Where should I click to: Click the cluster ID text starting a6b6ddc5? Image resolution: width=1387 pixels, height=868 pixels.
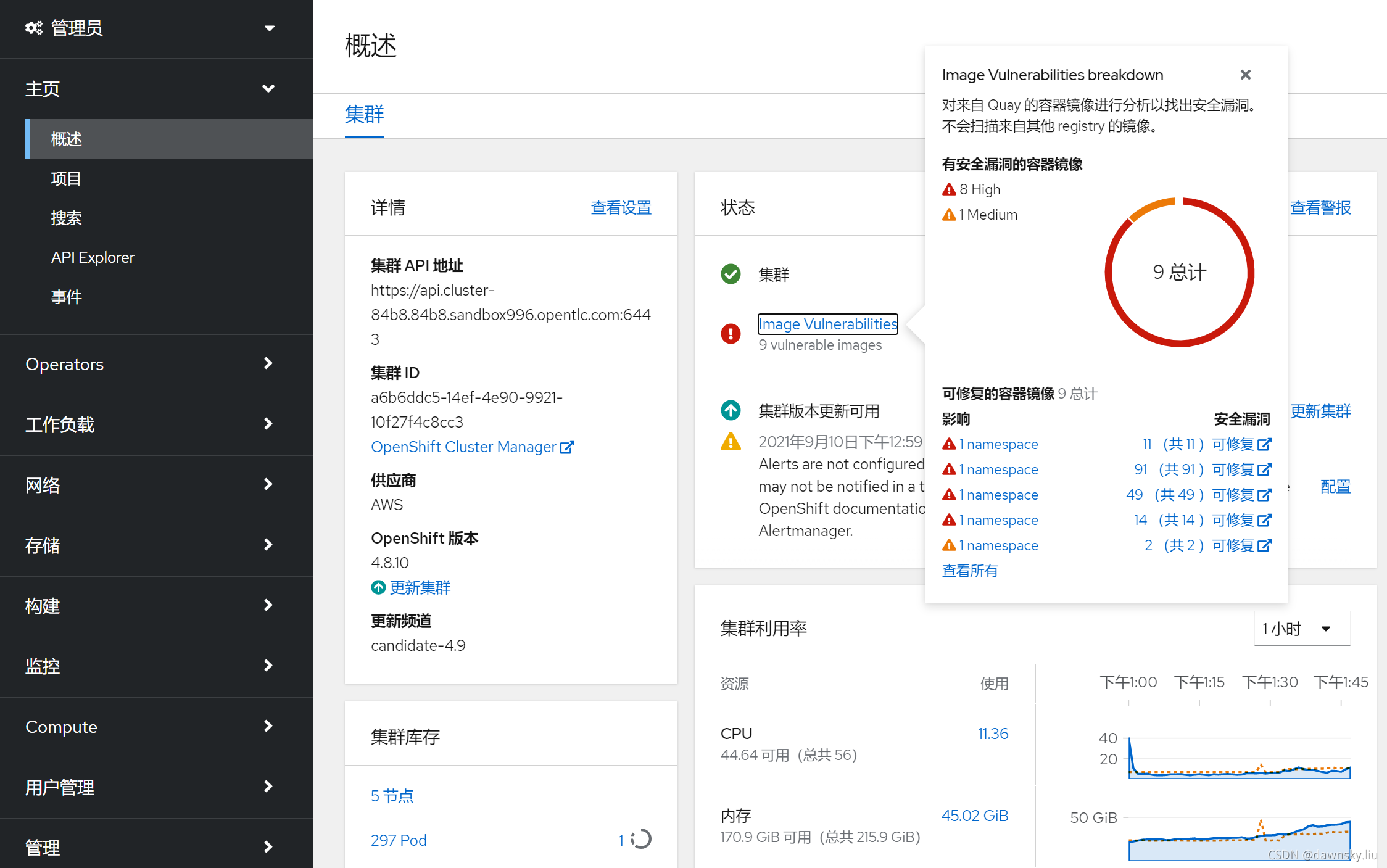tap(466, 410)
